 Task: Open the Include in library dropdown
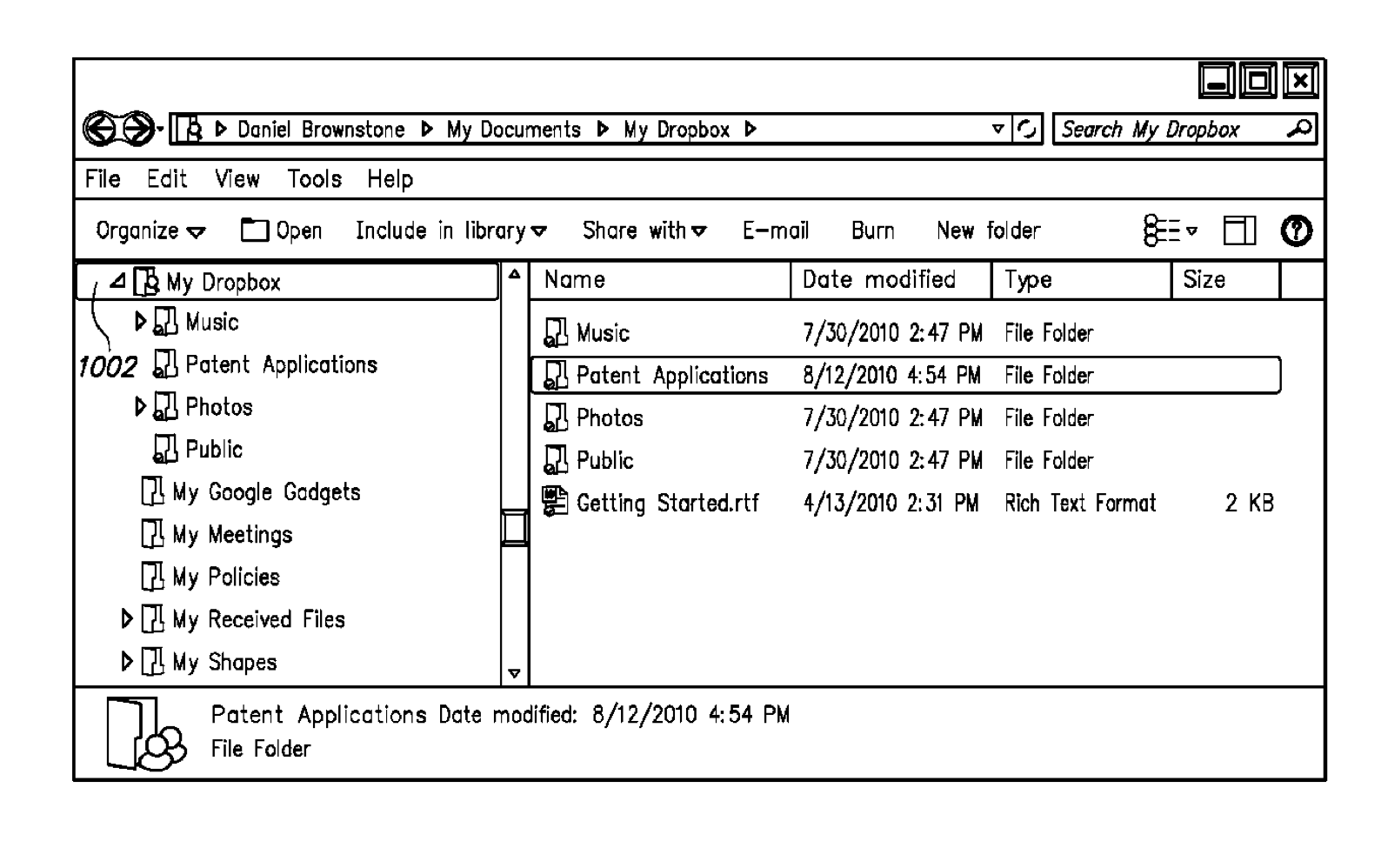tap(451, 231)
